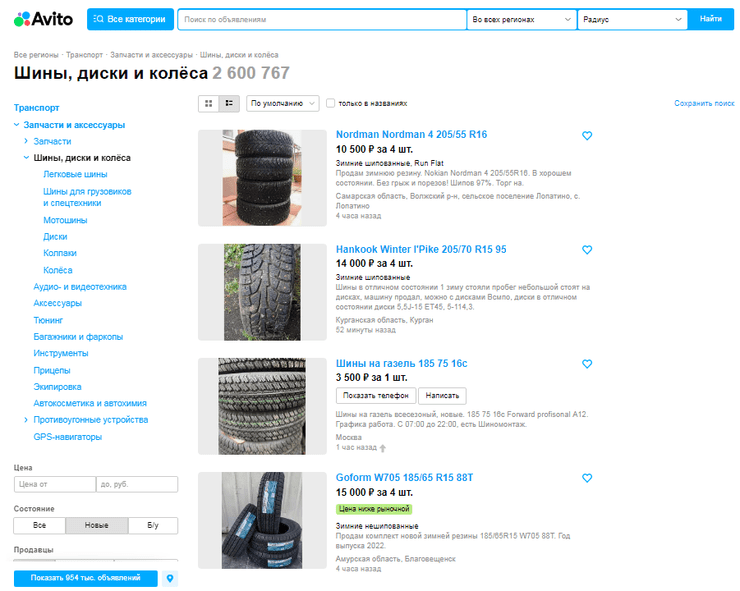Screen dimensions: 740x591
Task: Open the Hankook tire thumbnail photo
Action: (x=262, y=292)
